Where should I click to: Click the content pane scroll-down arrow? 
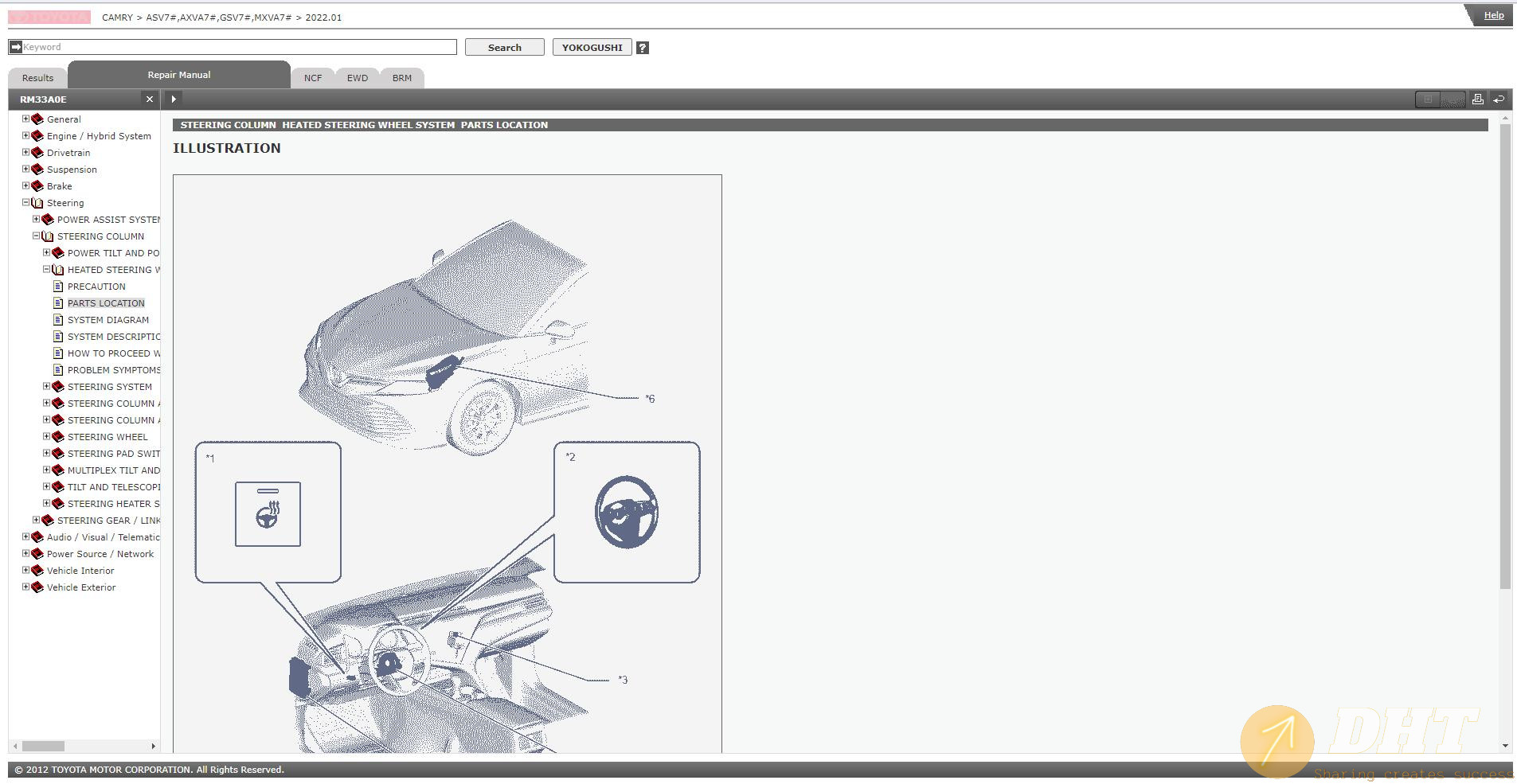(1505, 746)
